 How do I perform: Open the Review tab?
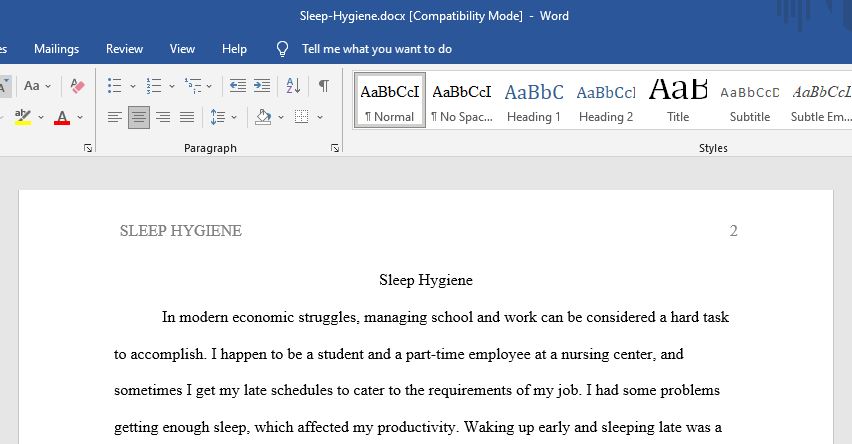pyautogui.click(x=124, y=49)
